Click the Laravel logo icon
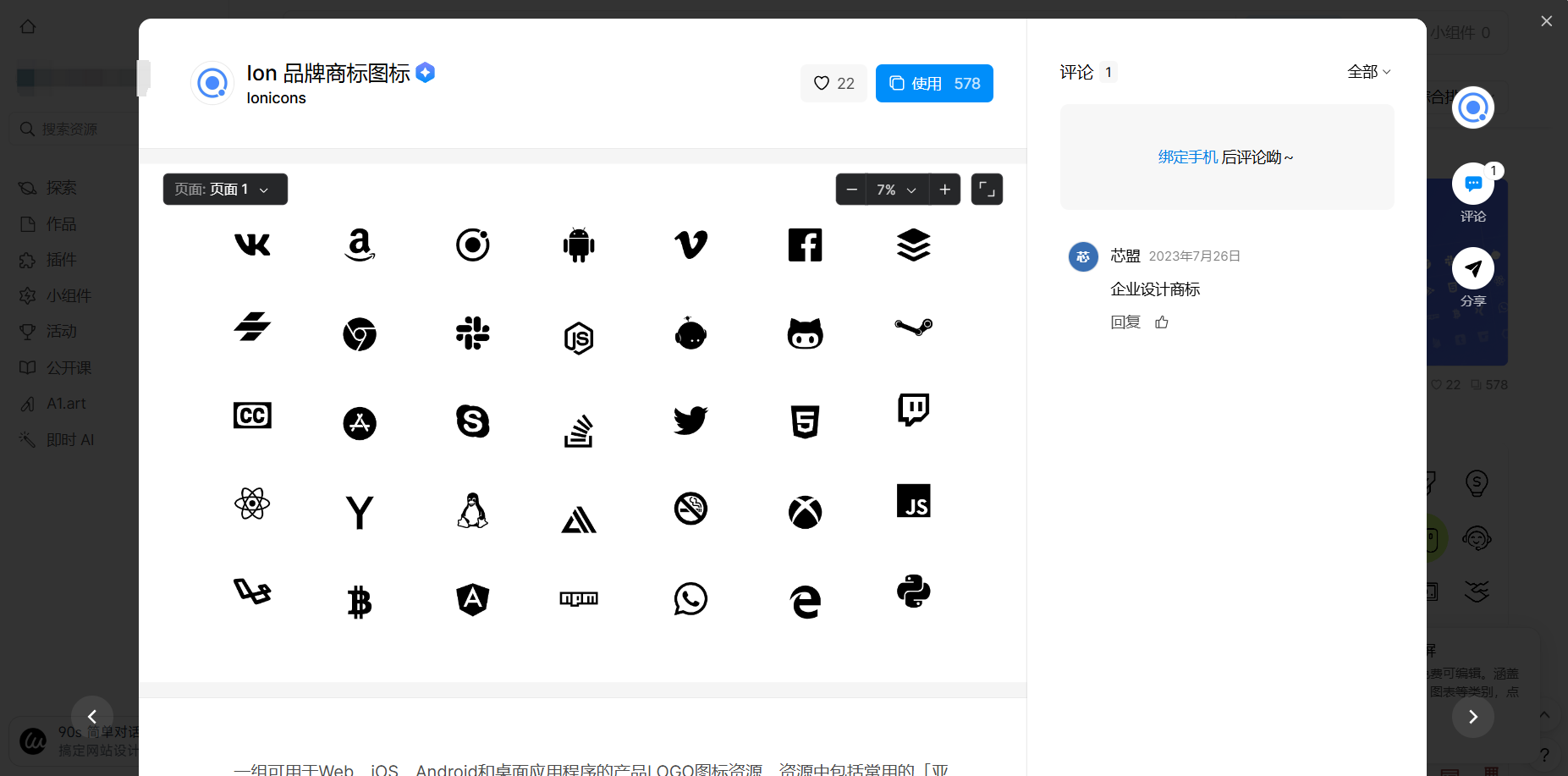 click(252, 591)
